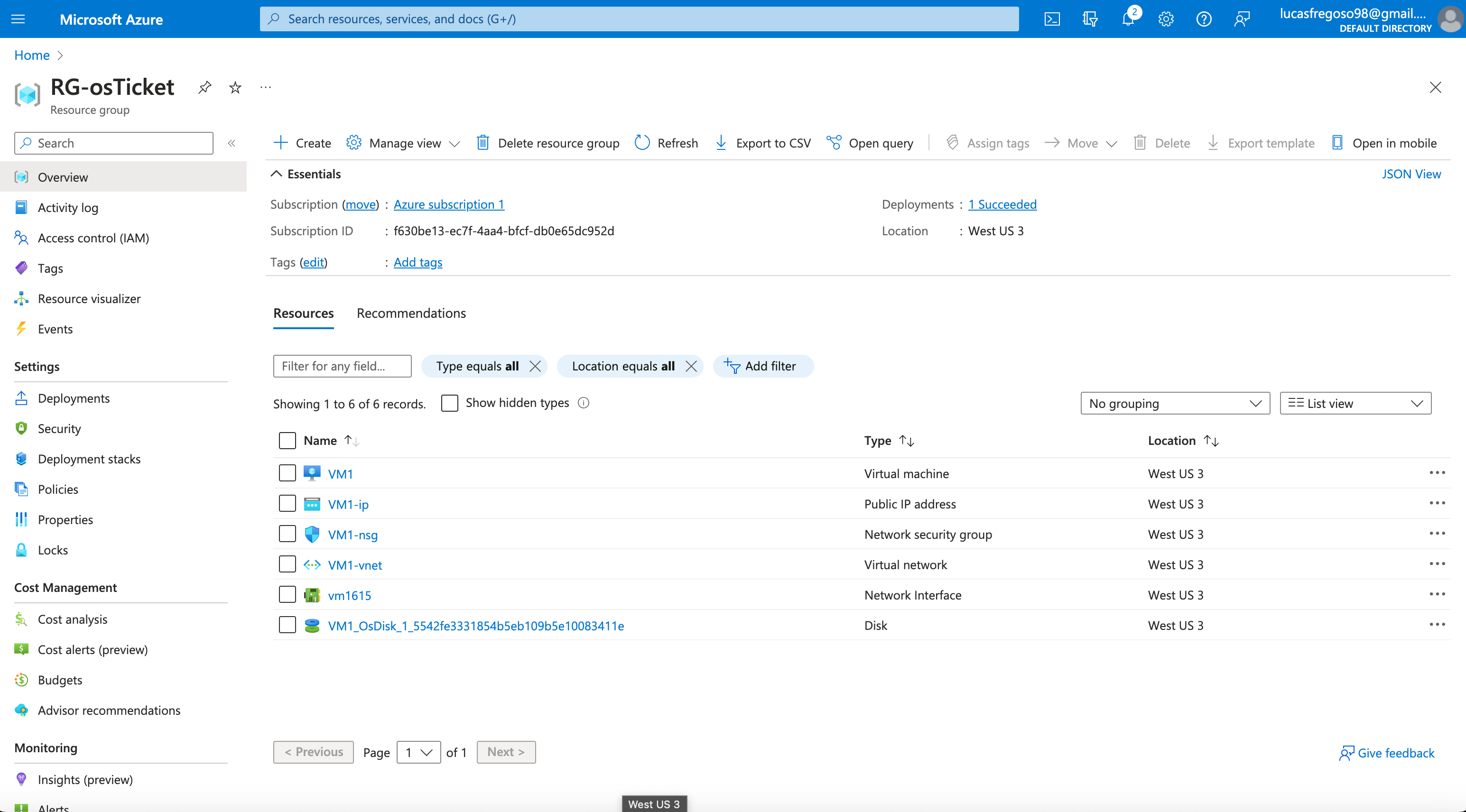Select the checkbox next to VM1-nsg
Viewport: 1466px width, 812px height.
point(288,534)
